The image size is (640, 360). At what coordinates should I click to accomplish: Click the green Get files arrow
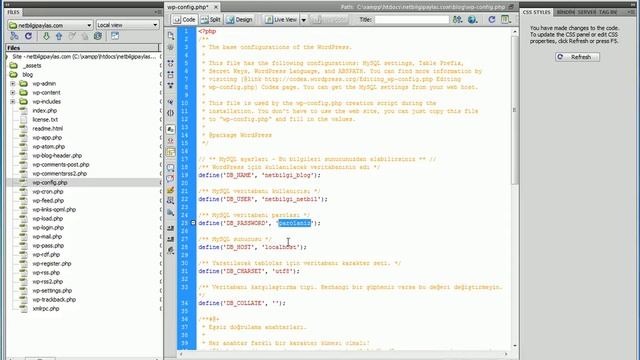click(x=46, y=36)
